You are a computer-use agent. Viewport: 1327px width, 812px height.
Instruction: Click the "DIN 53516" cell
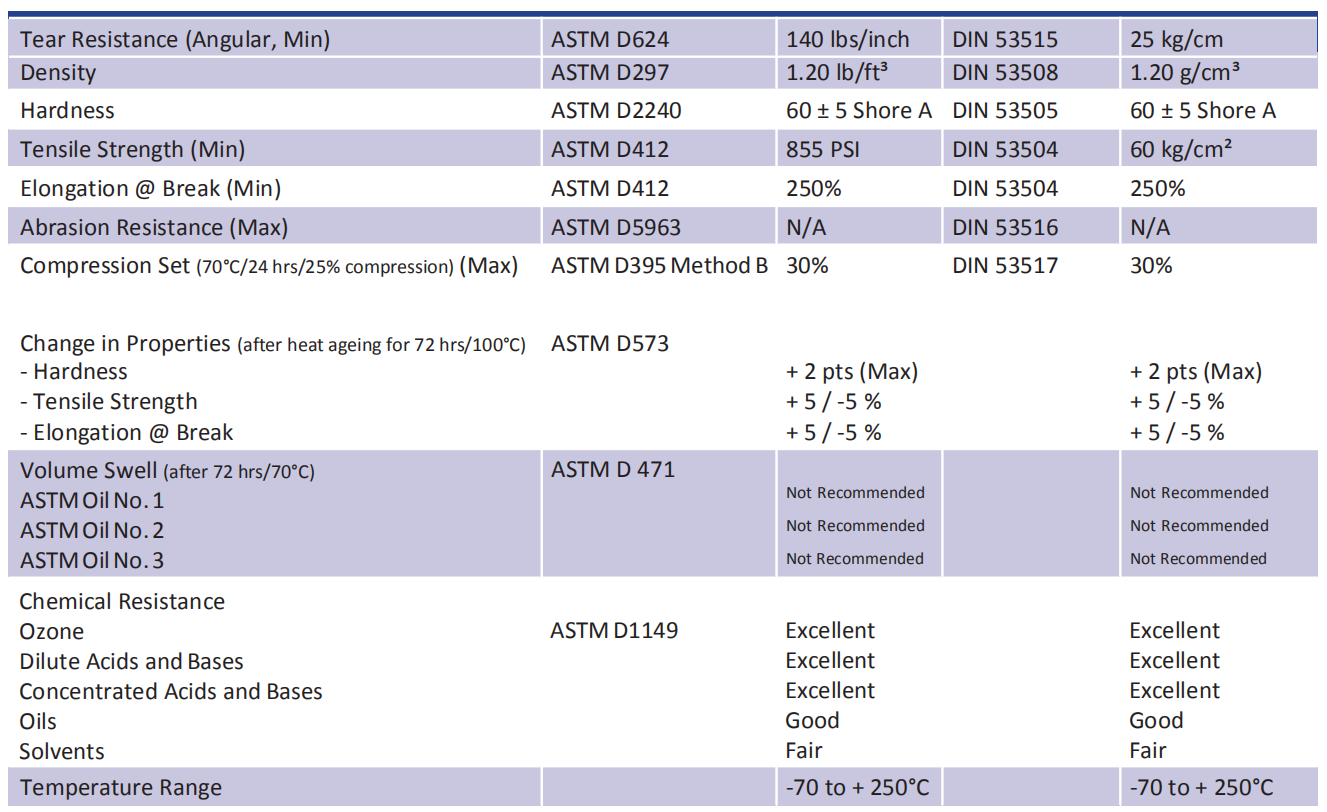point(1005,227)
